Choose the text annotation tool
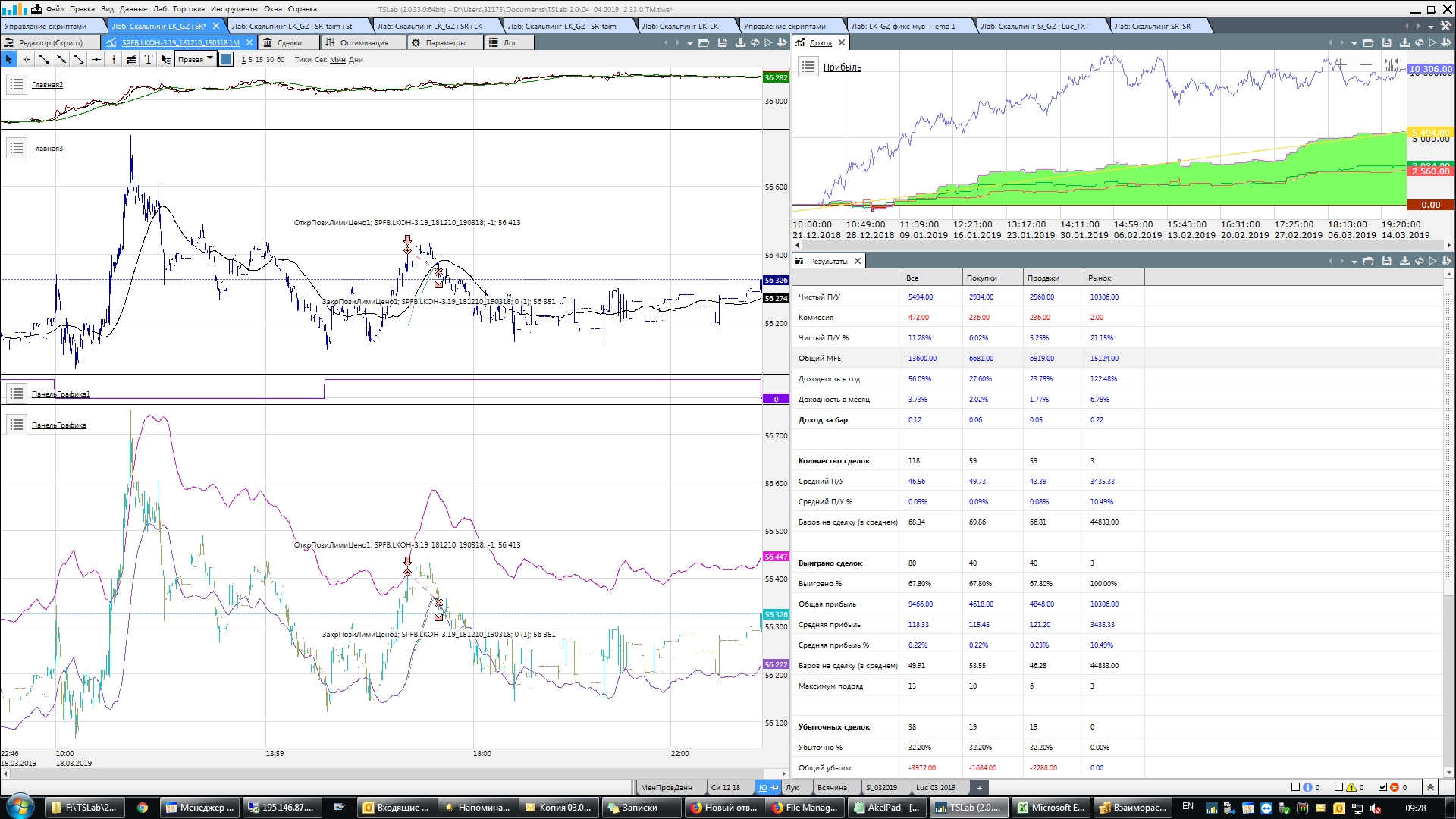 point(149,59)
